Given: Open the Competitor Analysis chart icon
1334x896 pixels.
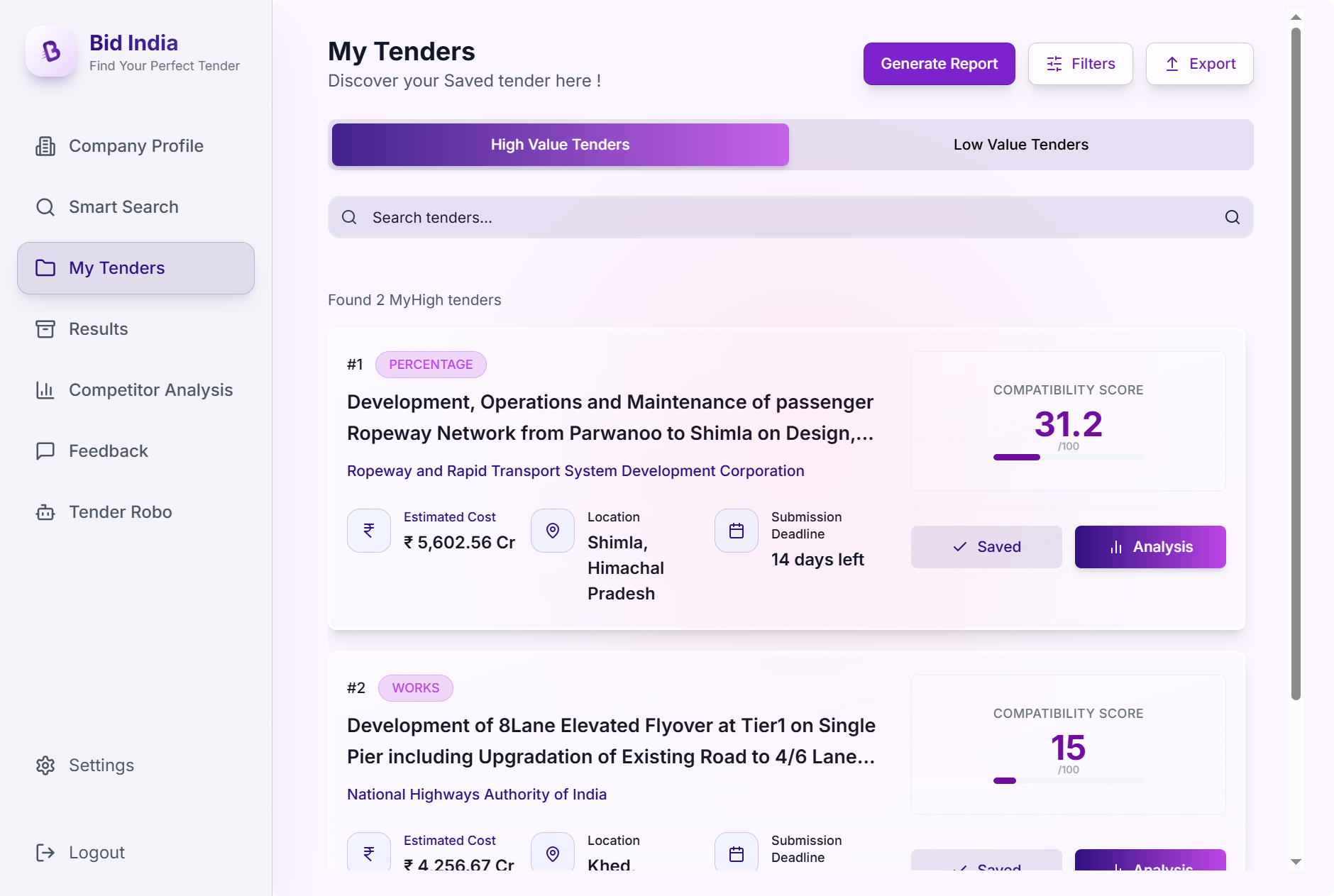Looking at the screenshot, I should click(45, 390).
